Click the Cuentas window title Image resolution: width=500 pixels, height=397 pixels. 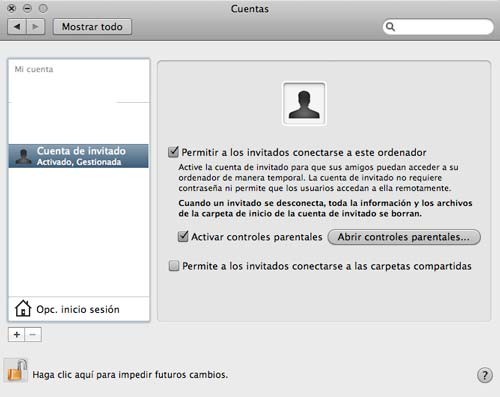pyautogui.click(x=250, y=9)
